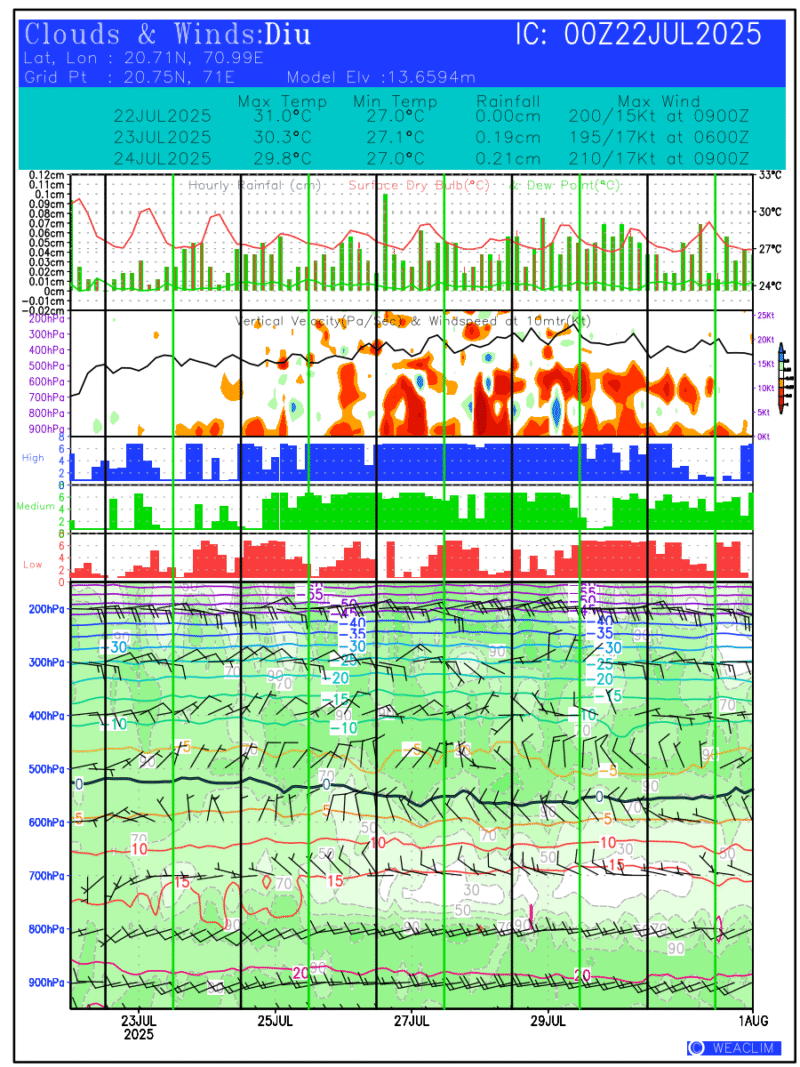This screenshot has height=1067, width=800.
Task: Select the "210/17Kt at 0900Z" wind entry
Action: point(659,159)
